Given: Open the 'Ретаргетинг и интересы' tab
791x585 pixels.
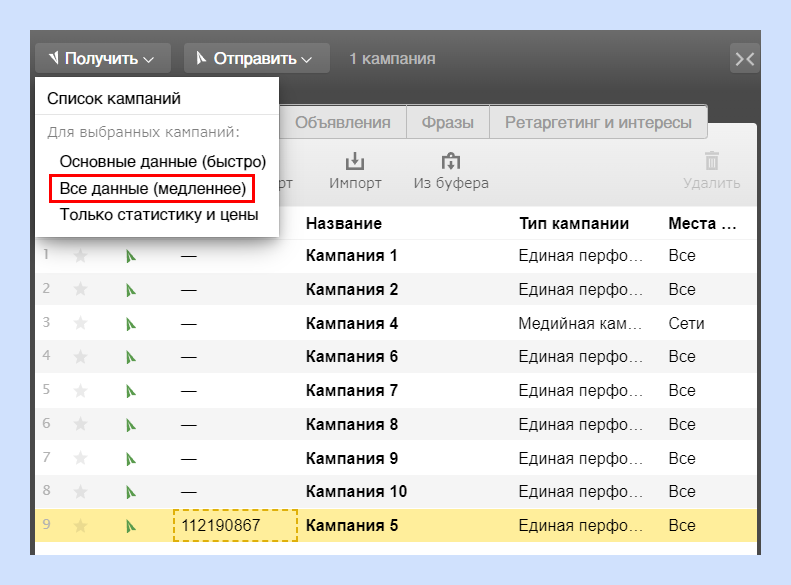Looking at the screenshot, I should pos(598,122).
